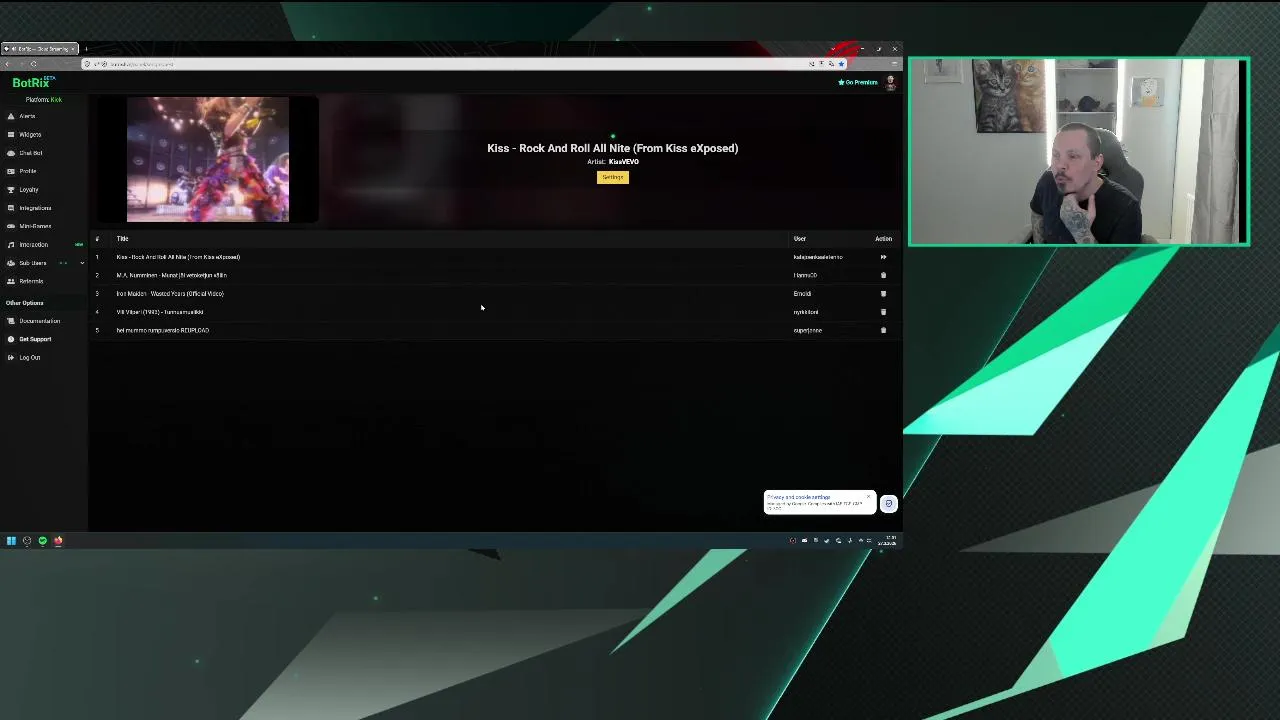The height and width of the screenshot is (720, 1280).
Task: Delete the M.A. Numminen song from queue
Action: pyautogui.click(x=883, y=275)
